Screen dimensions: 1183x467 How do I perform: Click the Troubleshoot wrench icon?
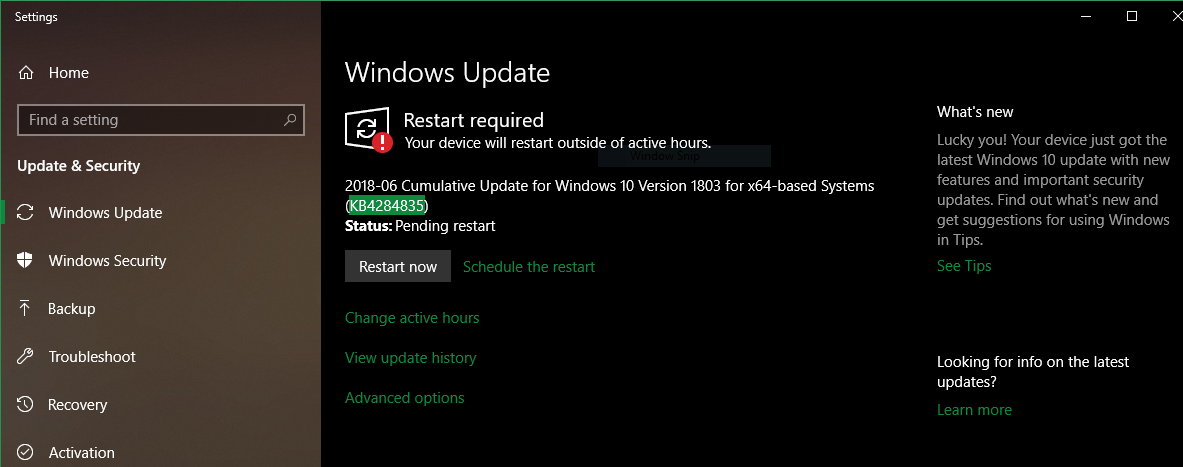(25, 357)
